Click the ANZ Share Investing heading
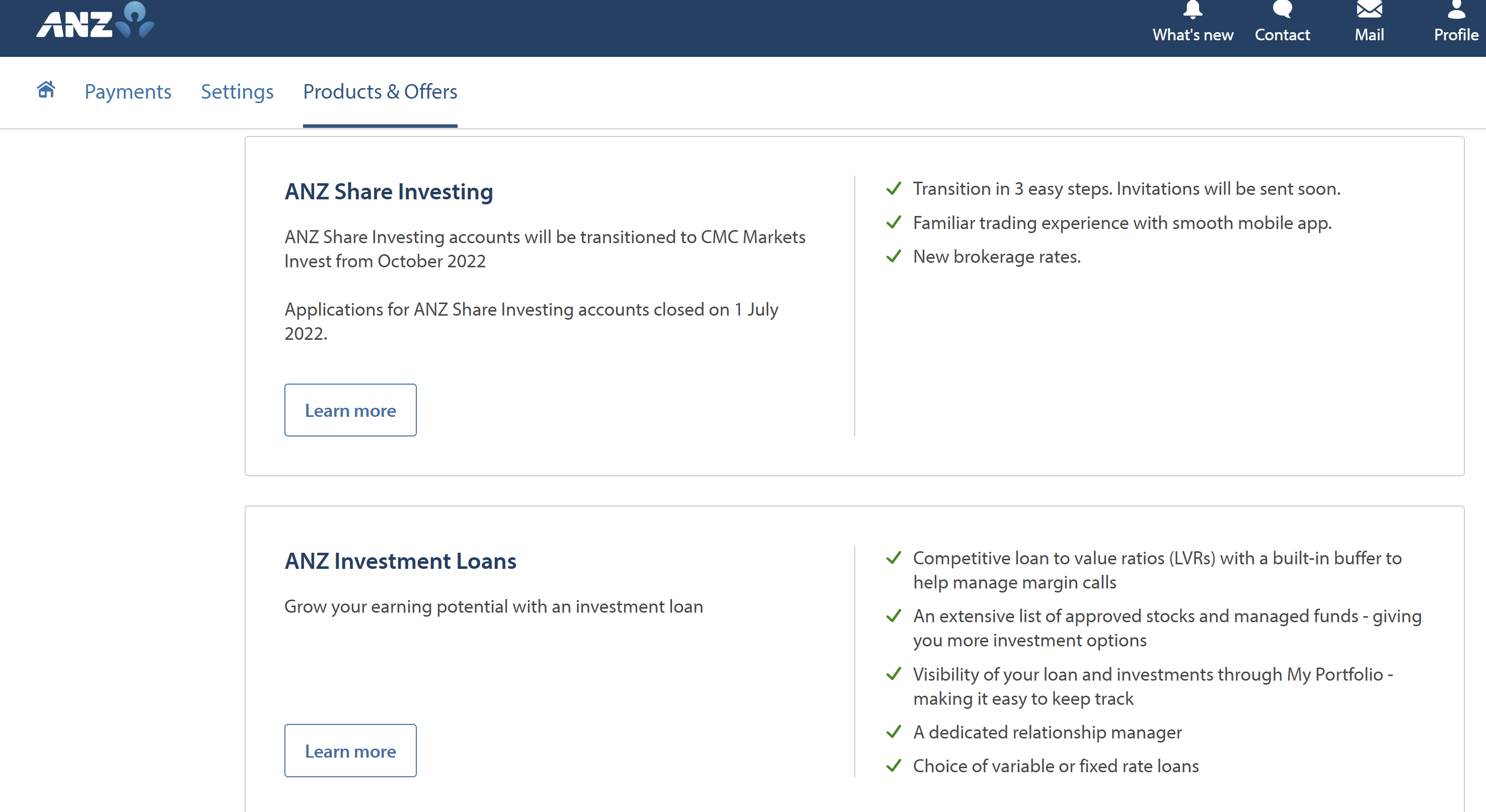The height and width of the screenshot is (812, 1486). [389, 191]
